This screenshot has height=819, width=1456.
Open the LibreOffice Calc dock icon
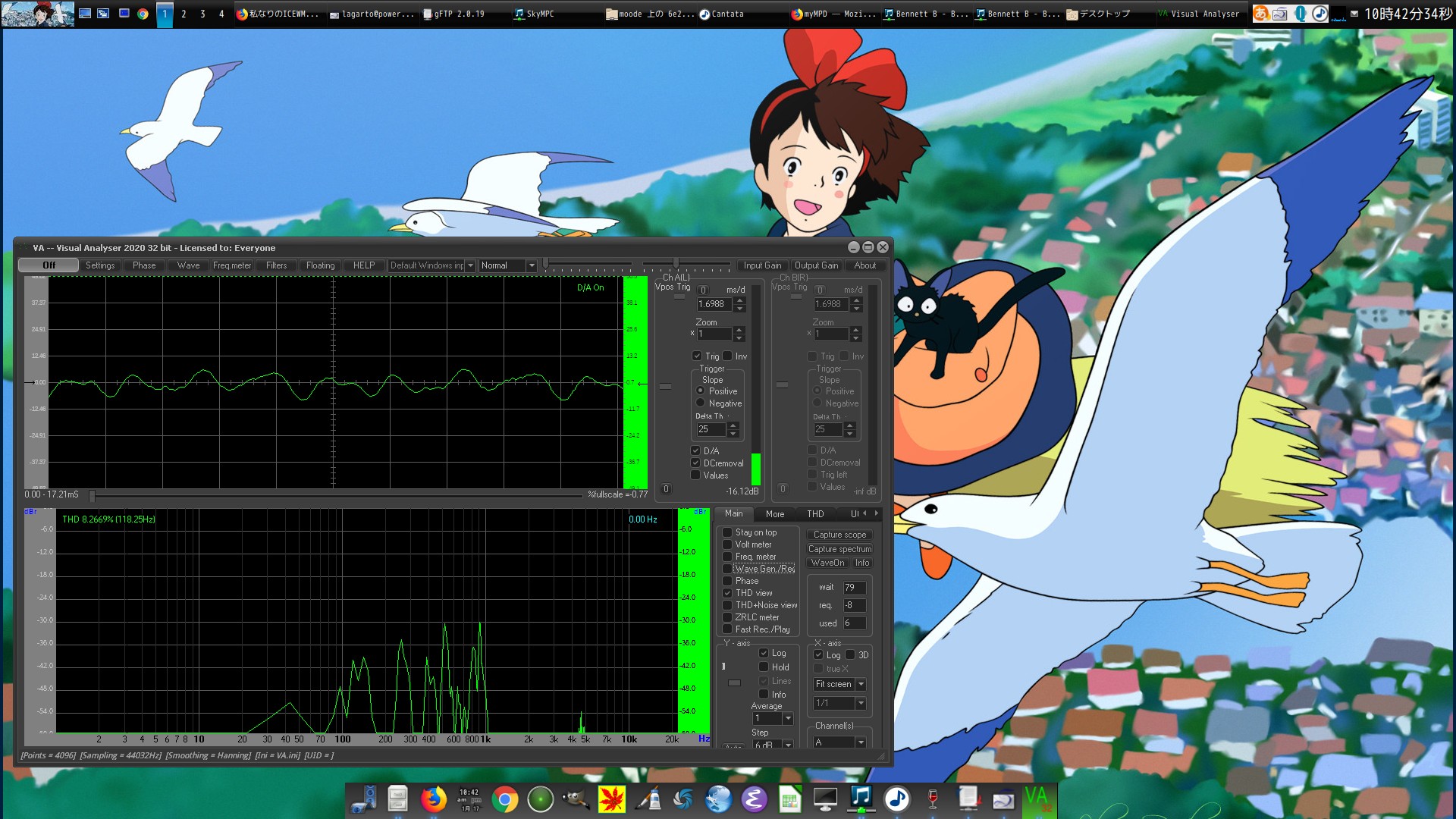(x=789, y=799)
